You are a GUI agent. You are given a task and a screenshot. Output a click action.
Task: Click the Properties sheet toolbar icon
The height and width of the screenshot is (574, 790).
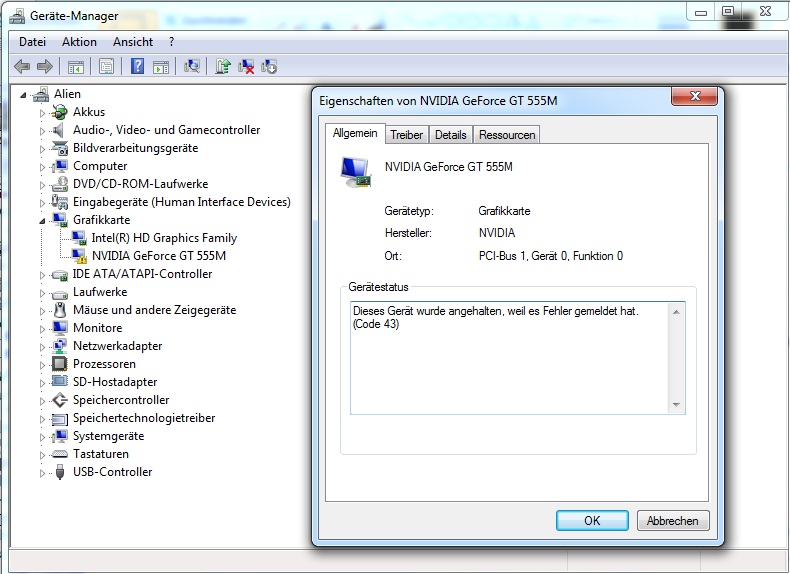[106, 67]
